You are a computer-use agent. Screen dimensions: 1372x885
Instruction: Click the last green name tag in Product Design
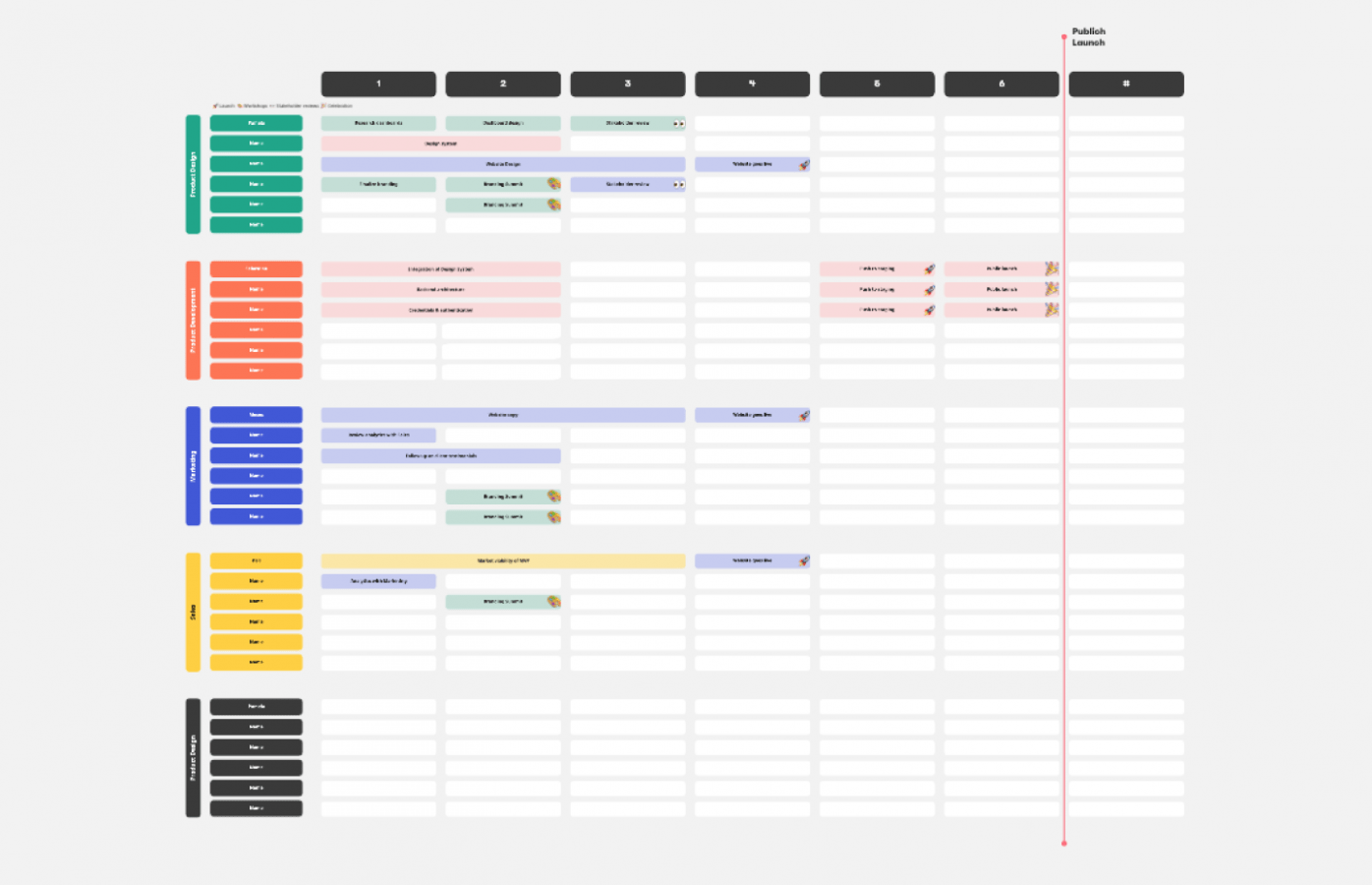pyautogui.click(x=257, y=225)
